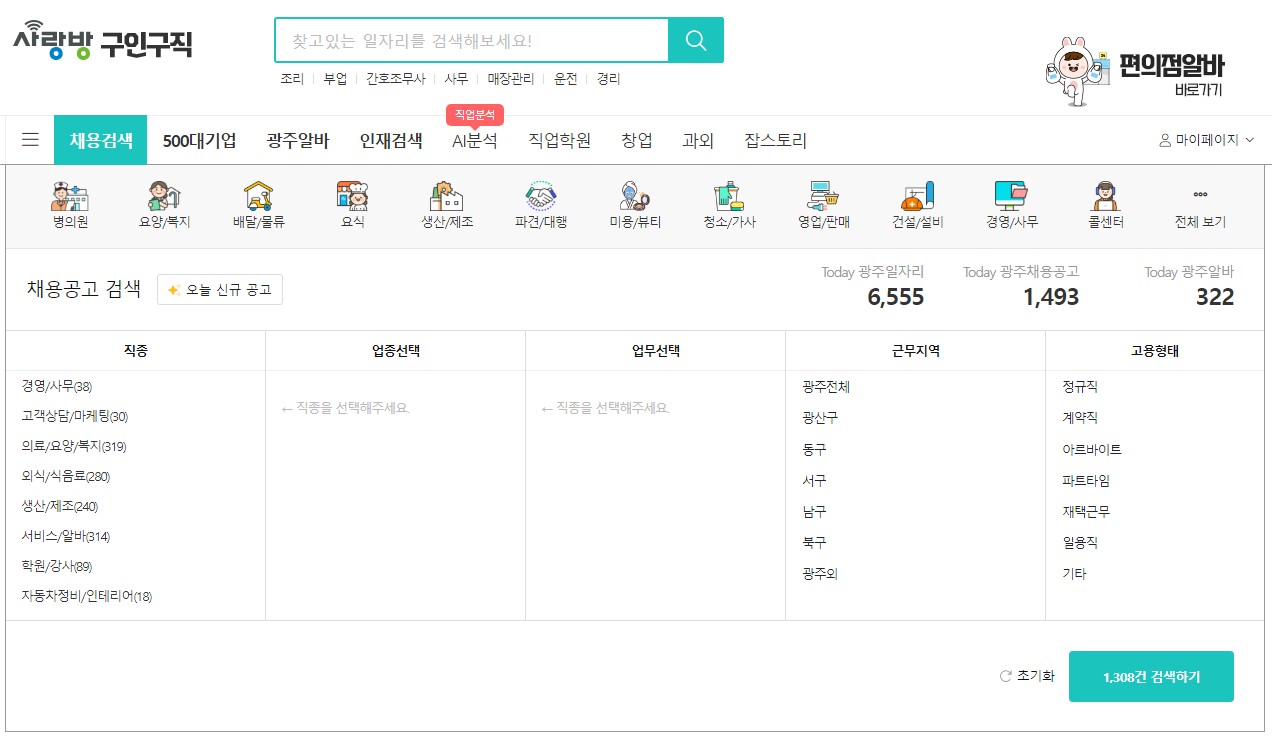
Task: Choose employment type 일용직
Action: pyautogui.click(x=1080, y=543)
